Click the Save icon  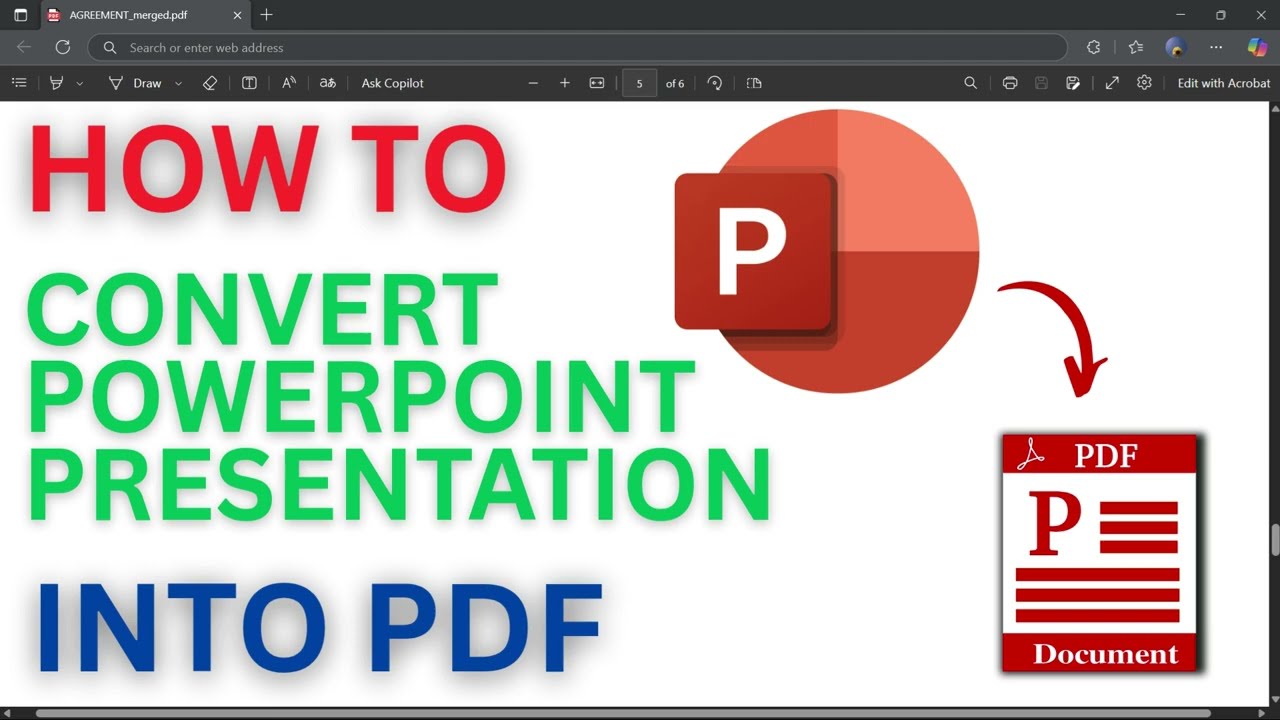point(1041,83)
